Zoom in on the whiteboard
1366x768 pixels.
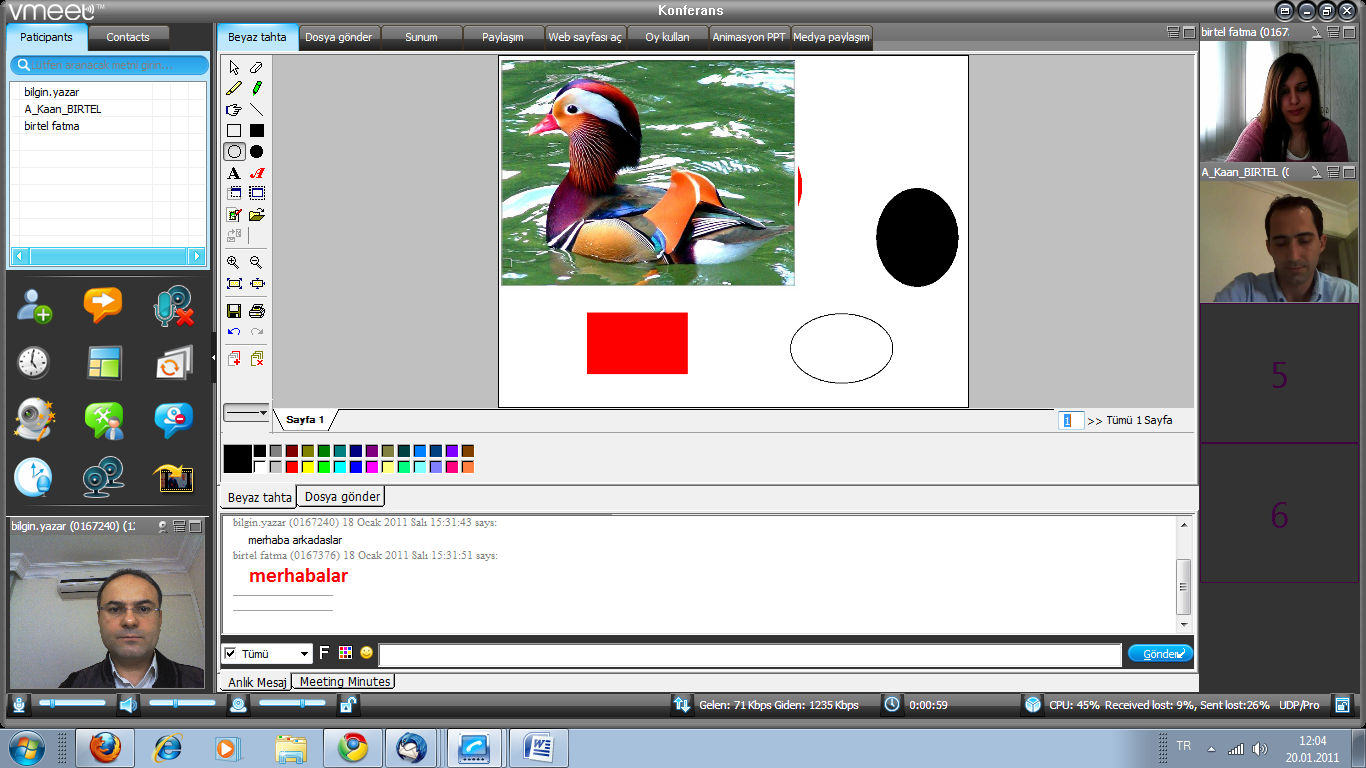(234, 262)
